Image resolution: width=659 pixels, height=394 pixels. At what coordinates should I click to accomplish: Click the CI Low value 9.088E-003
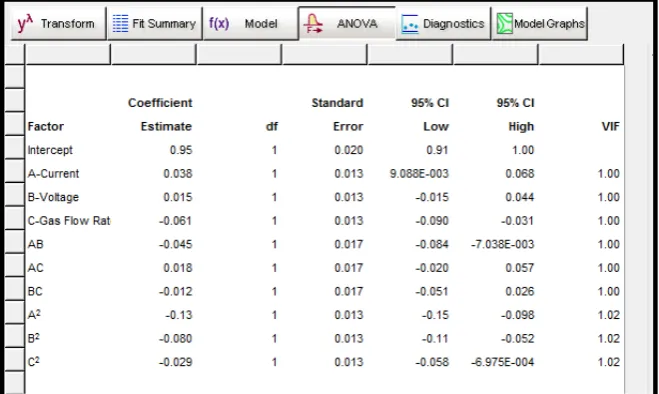point(419,174)
